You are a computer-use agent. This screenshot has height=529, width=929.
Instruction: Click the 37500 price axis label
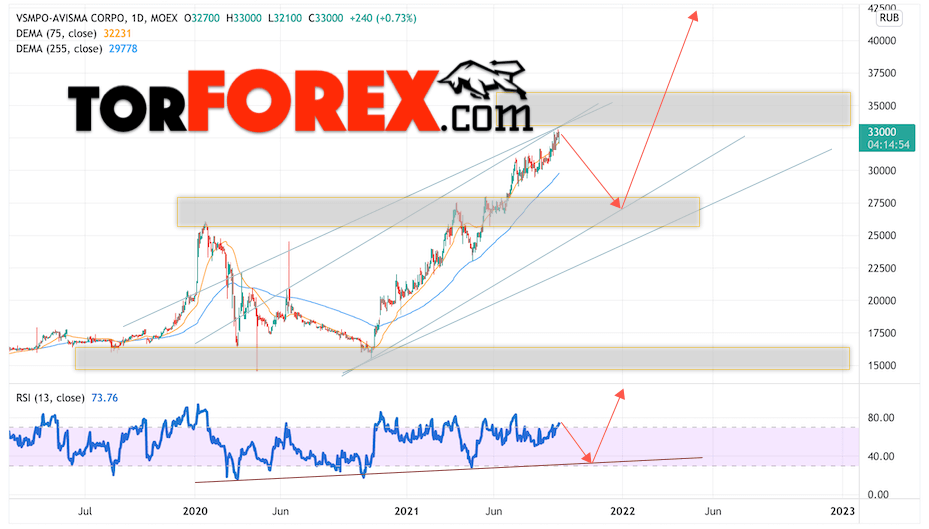(x=882, y=73)
